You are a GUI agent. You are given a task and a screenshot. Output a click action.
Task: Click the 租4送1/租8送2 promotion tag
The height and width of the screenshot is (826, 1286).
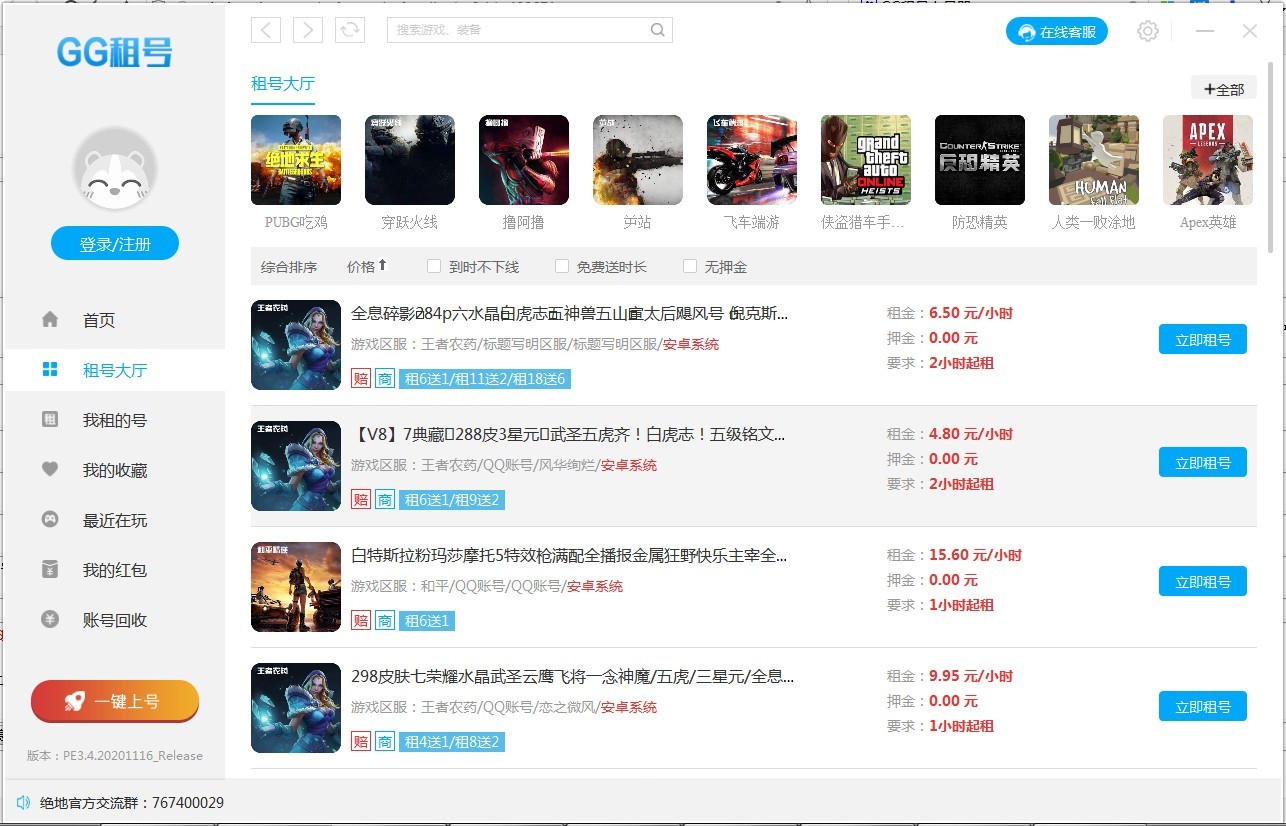pos(452,742)
